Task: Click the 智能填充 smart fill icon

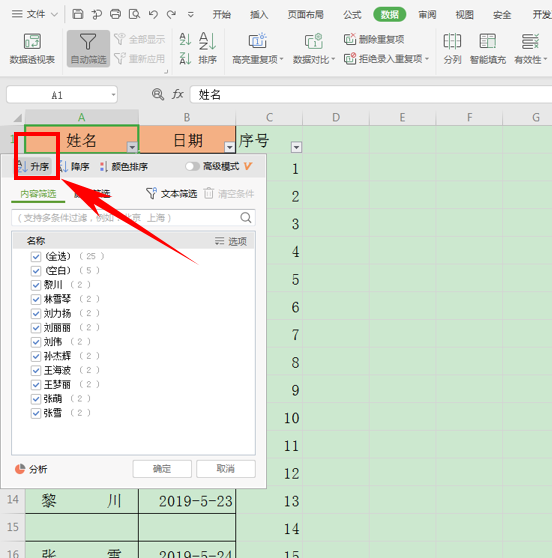Action: tap(488, 41)
